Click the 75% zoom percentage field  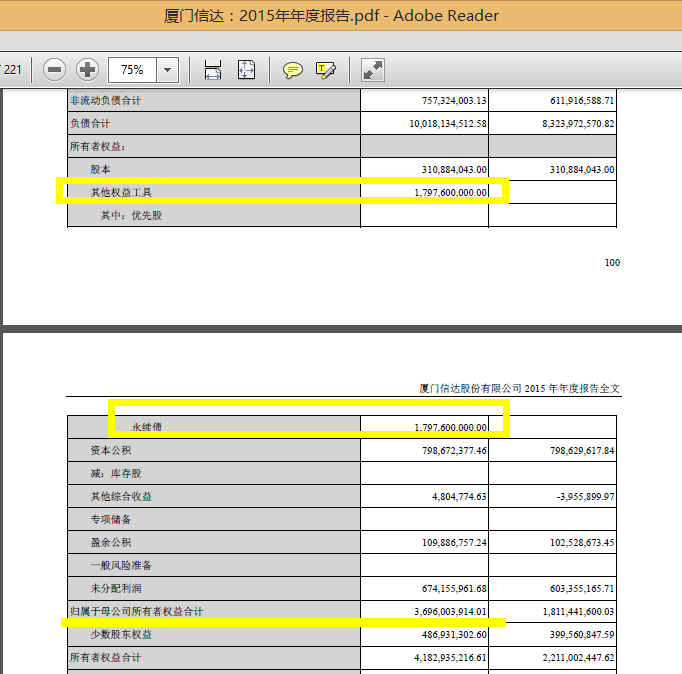(x=132, y=70)
